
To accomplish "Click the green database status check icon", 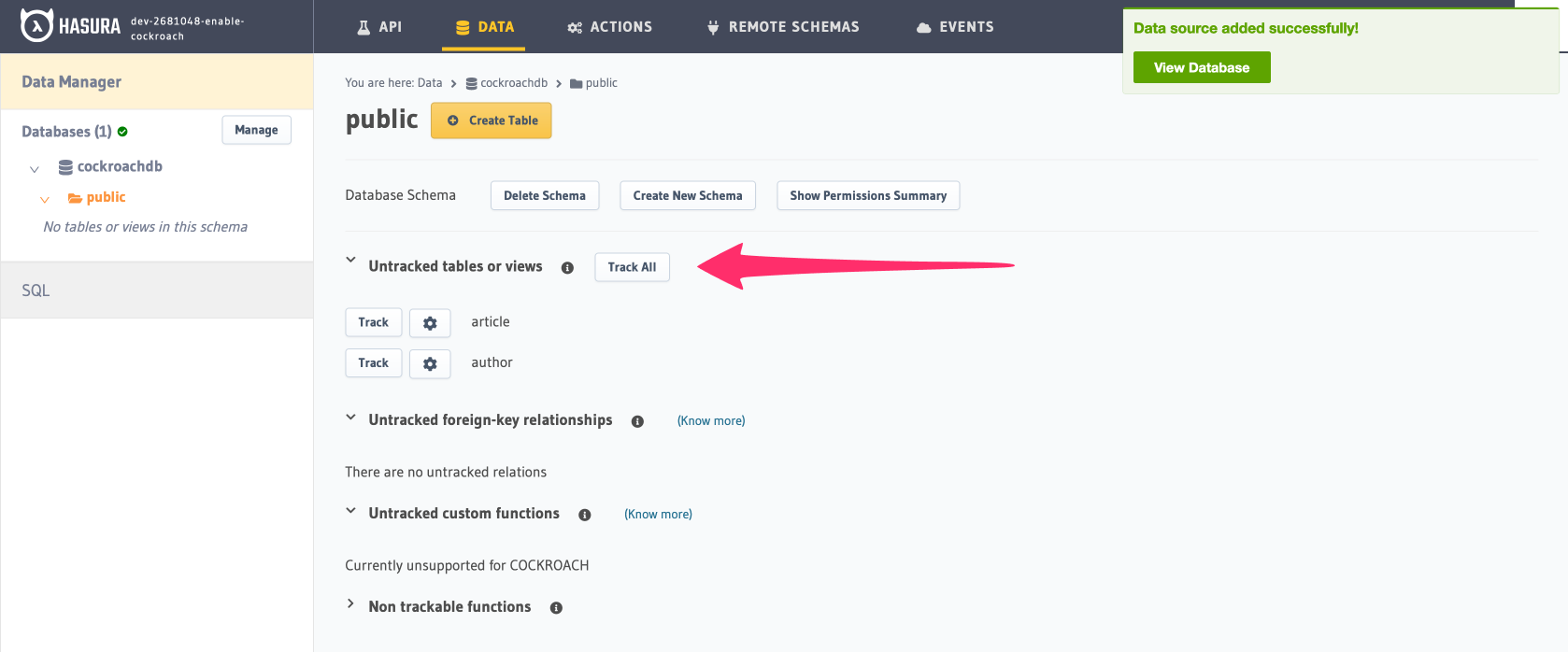I will (122, 132).
